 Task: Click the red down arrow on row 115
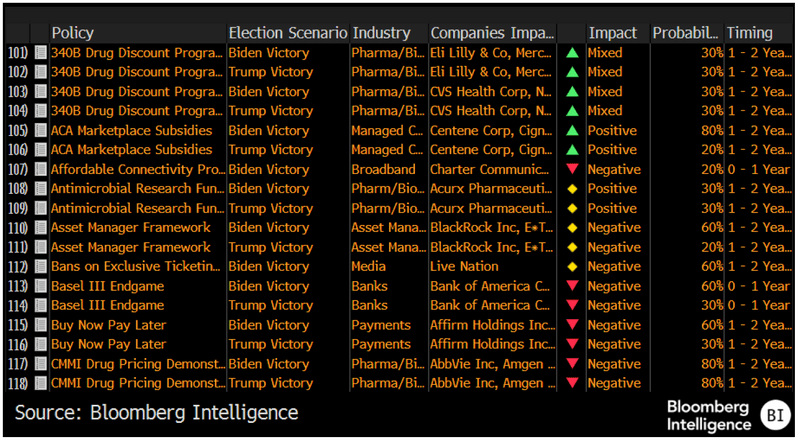pos(572,325)
